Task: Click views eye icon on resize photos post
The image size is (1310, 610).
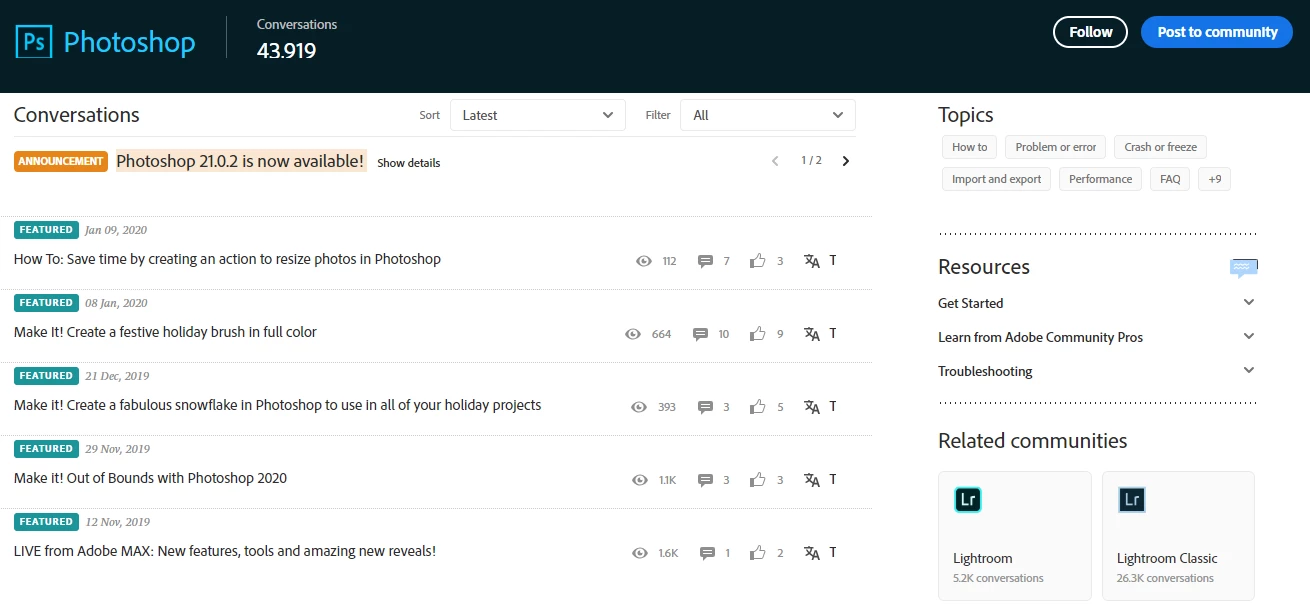Action: 644,261
